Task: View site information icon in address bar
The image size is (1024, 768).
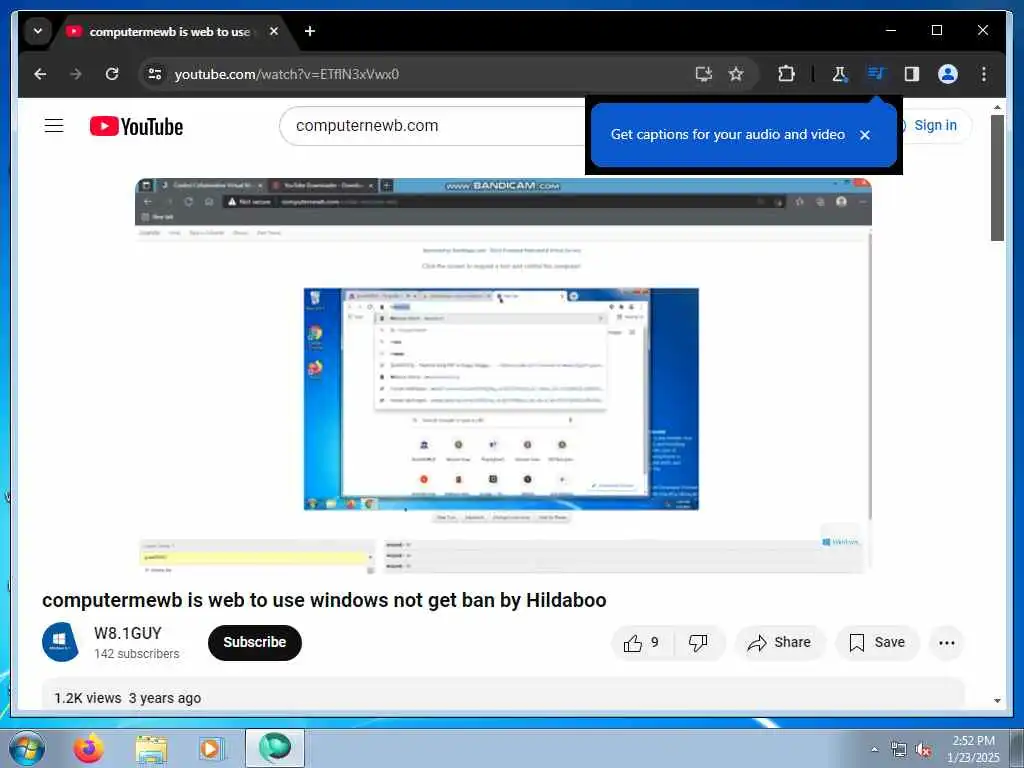Action: point(155,74)
